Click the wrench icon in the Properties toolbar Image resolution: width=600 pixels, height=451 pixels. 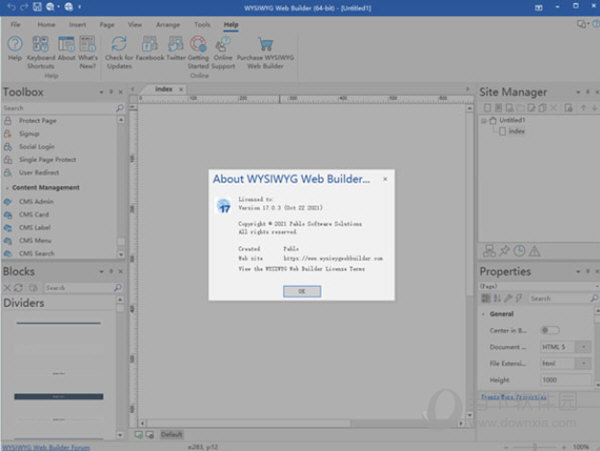508,298
